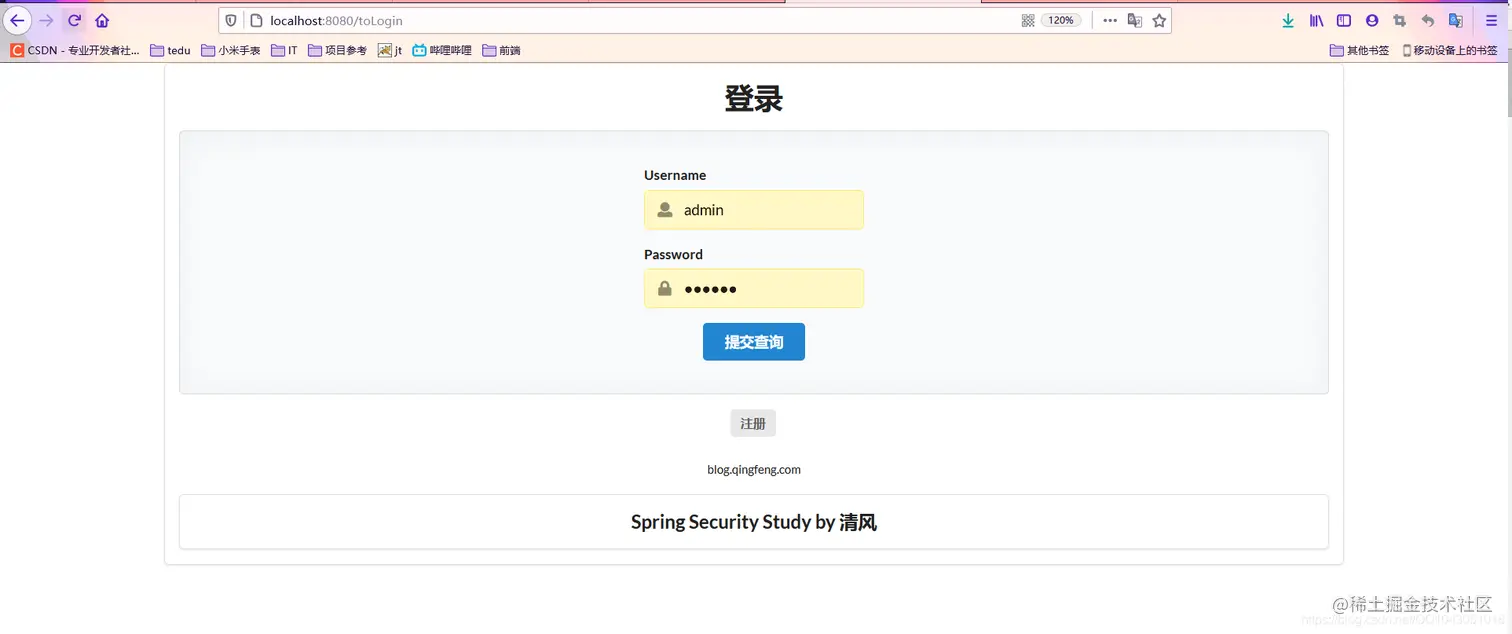The image size is (1512, 634).
Task: Click the 提交查询 submit button
Action: coord(753,341)
